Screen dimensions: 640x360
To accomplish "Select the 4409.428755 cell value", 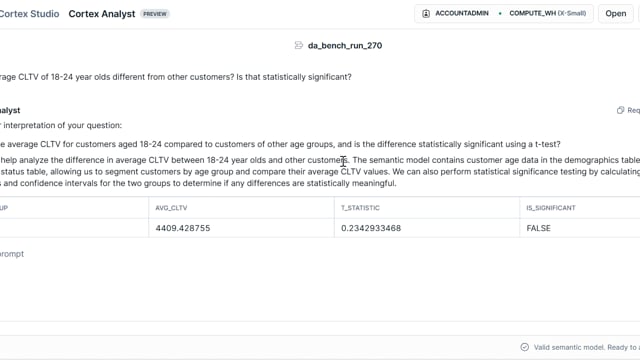I will pos(183,228).
